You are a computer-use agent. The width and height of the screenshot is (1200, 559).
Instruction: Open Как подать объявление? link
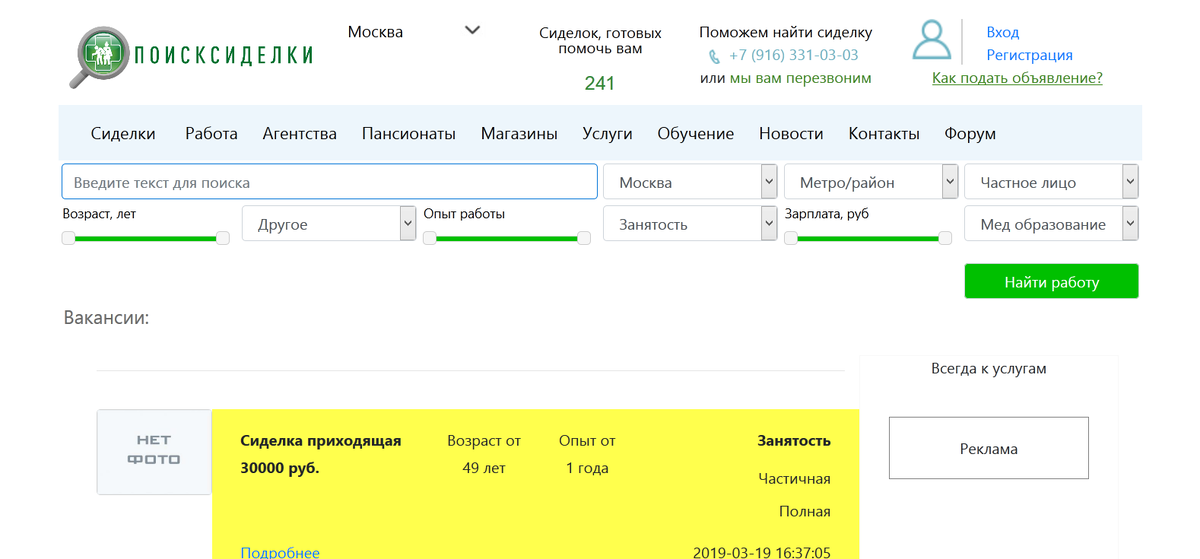[x=1017, y=78]
